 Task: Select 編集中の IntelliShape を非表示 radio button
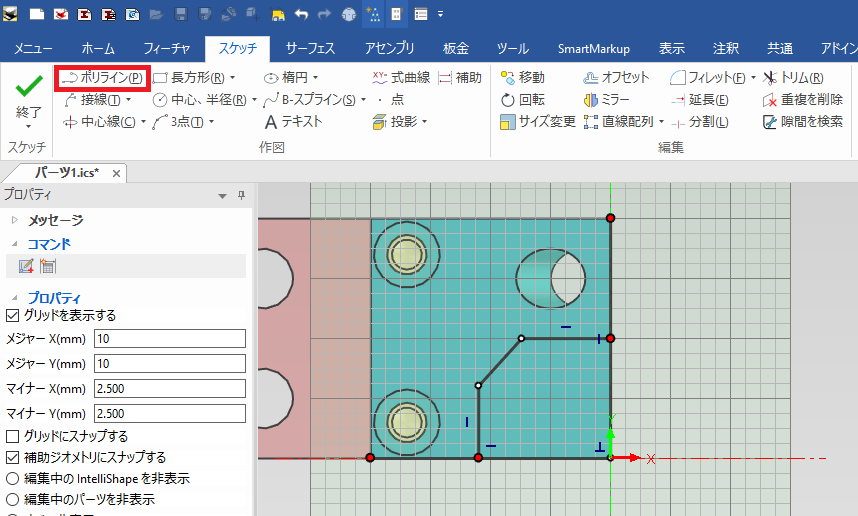12,478
